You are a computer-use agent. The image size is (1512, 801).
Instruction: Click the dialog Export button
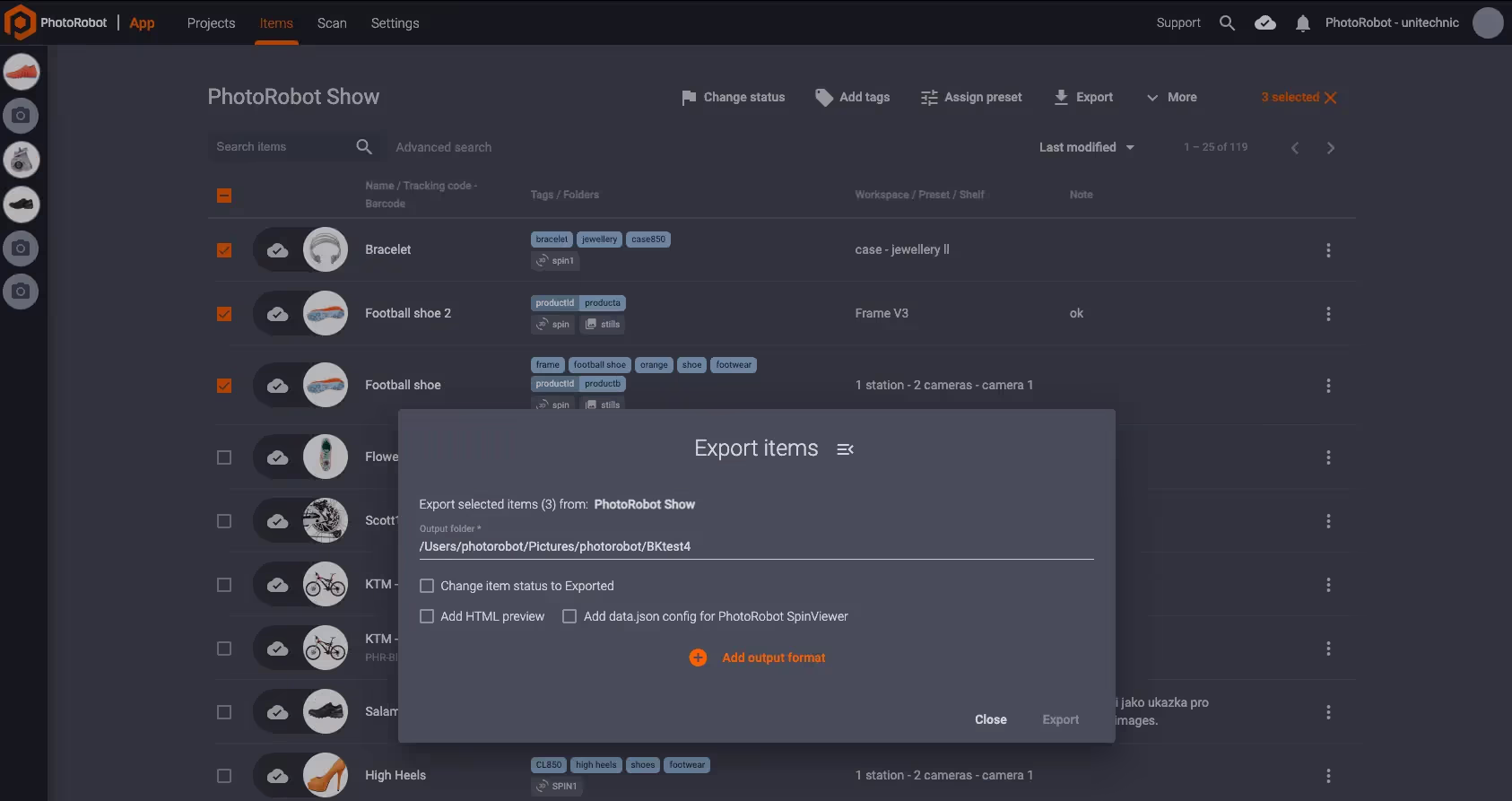click(x=1061, y=719)
